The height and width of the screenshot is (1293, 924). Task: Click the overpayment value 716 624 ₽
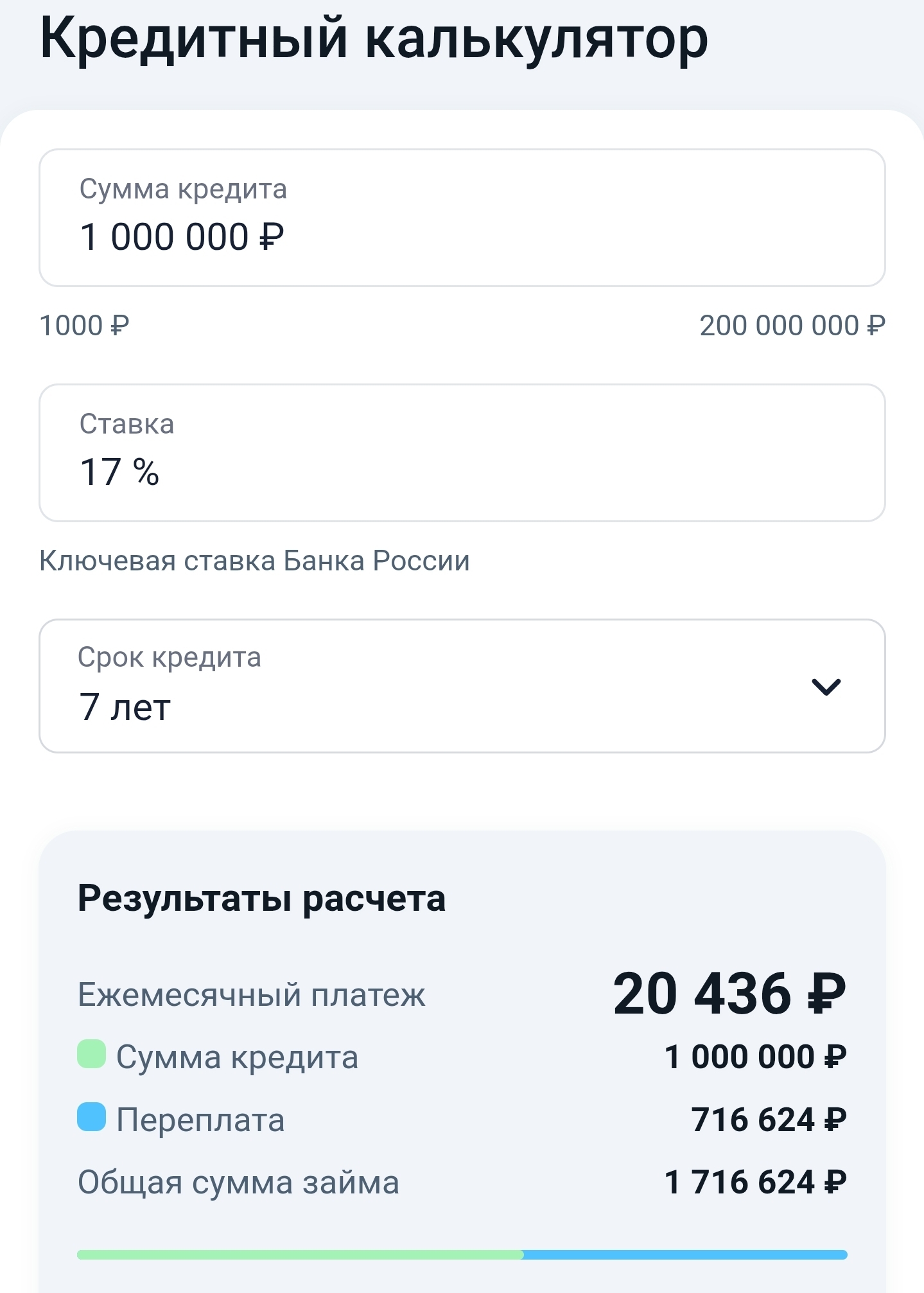pos(769,1120)
